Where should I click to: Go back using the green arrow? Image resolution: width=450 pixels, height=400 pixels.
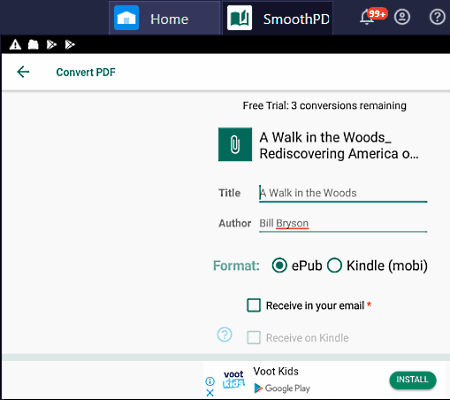point(23,72)
